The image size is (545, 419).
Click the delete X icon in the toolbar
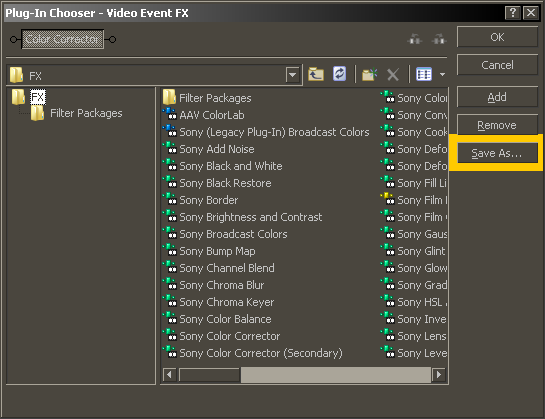393,75
